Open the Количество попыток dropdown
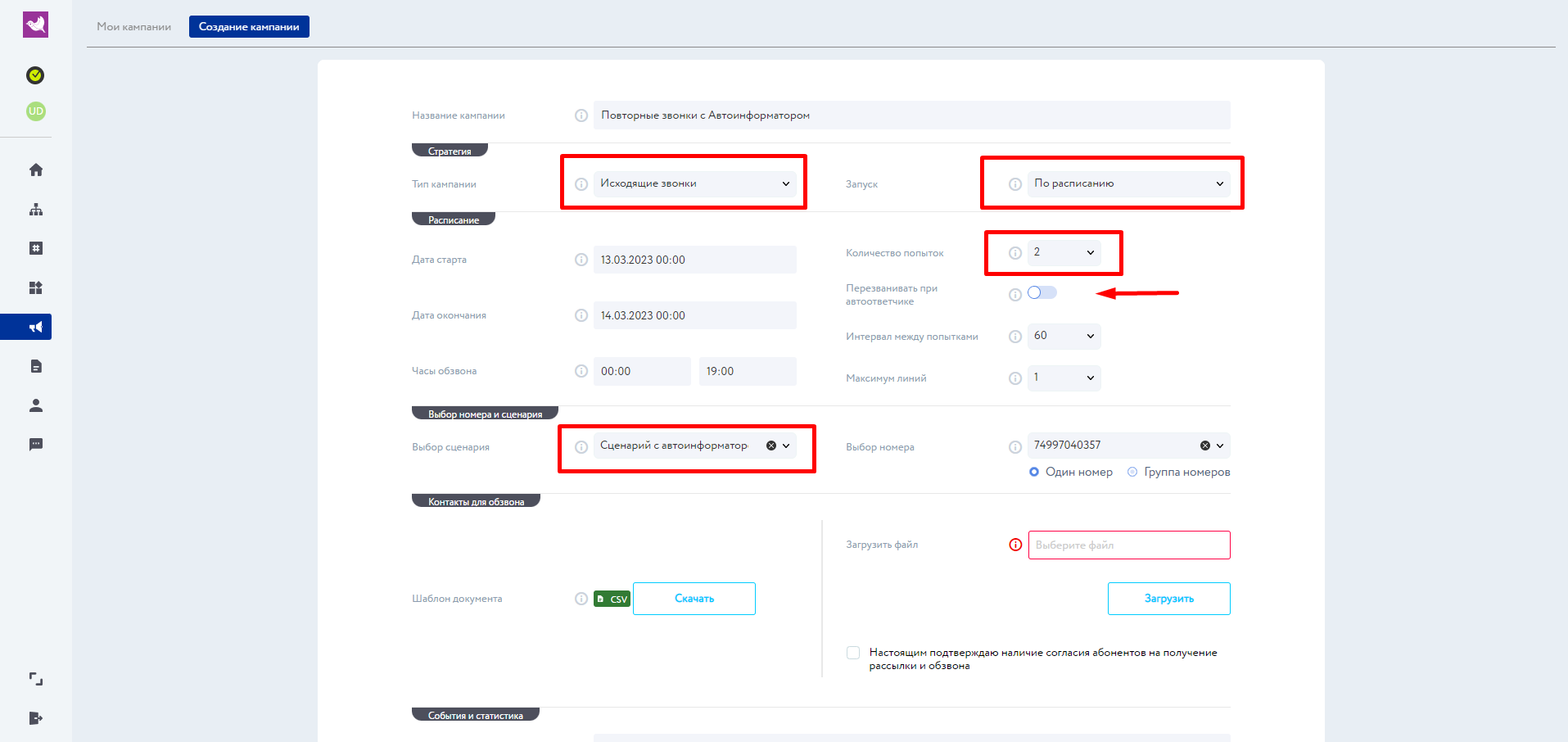Image resolution: width=1568 pixels, height=742 pixels. coord(1064,252)
